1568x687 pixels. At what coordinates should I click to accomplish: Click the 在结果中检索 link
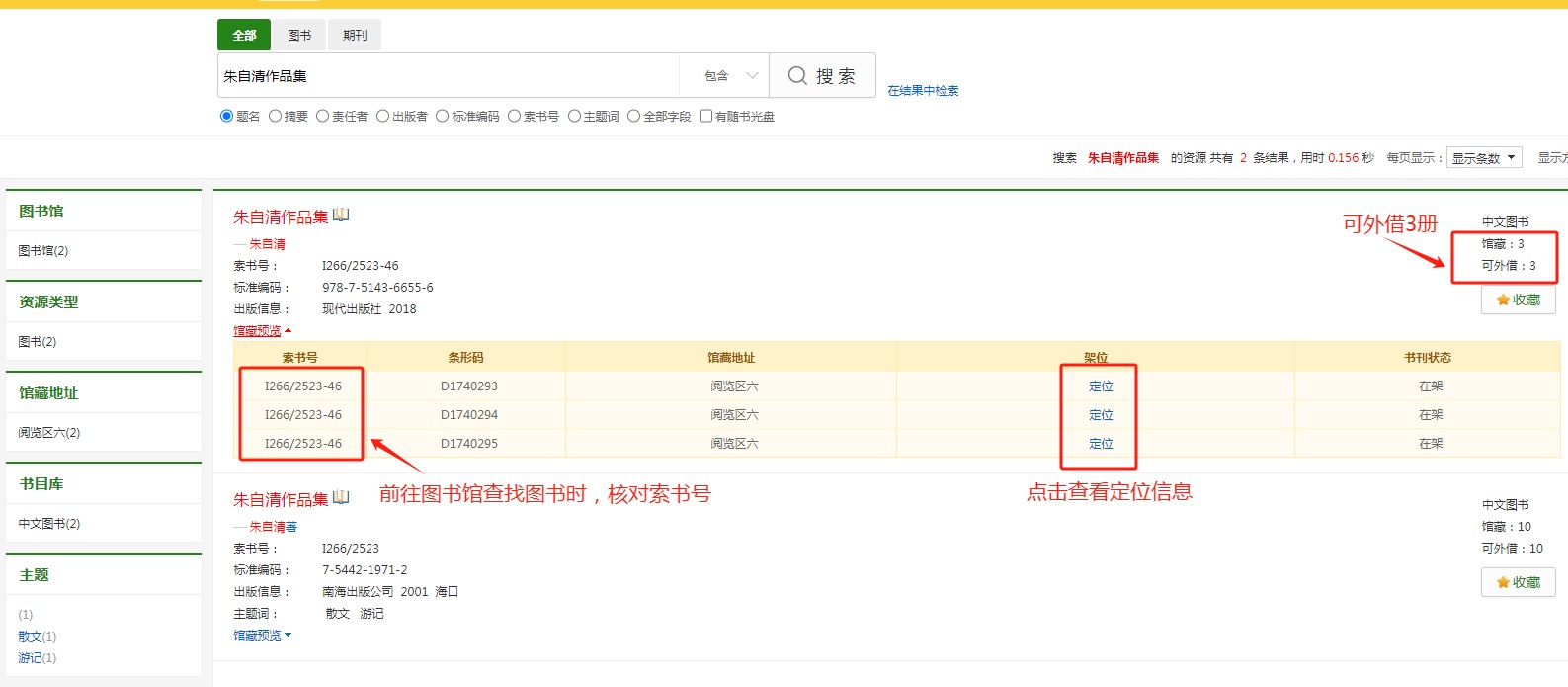click(x=923, y=91)
